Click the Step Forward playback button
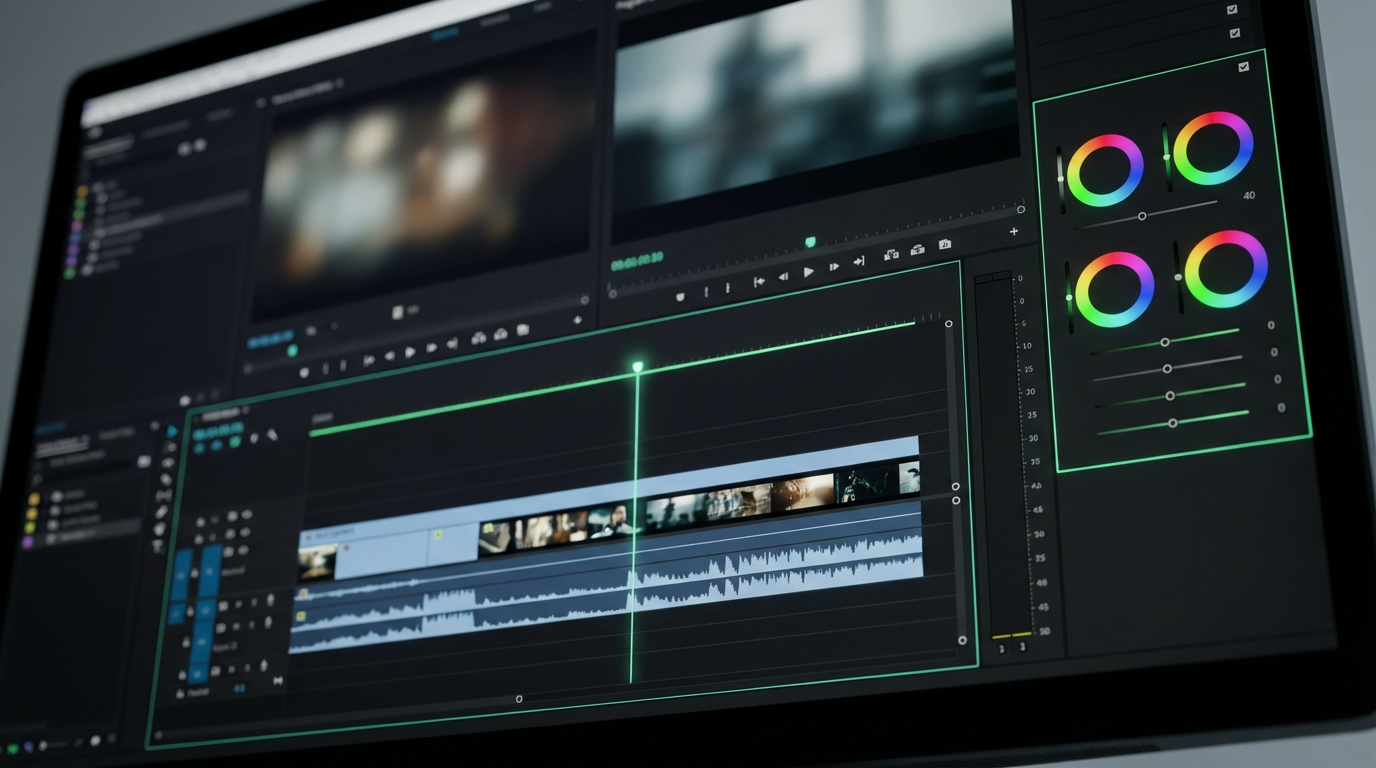 832,268
